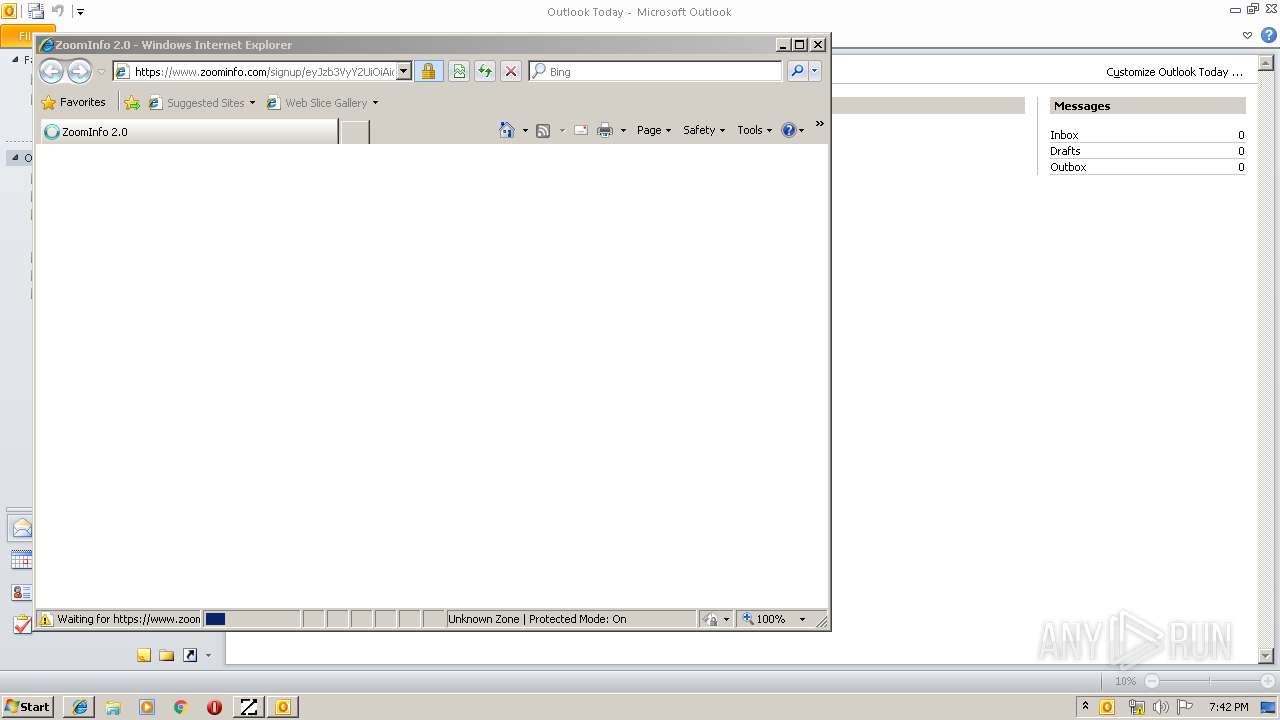Click the volume speaker tray icon
Viewport: 1280px width, 720px height.
click(1160, 707)
